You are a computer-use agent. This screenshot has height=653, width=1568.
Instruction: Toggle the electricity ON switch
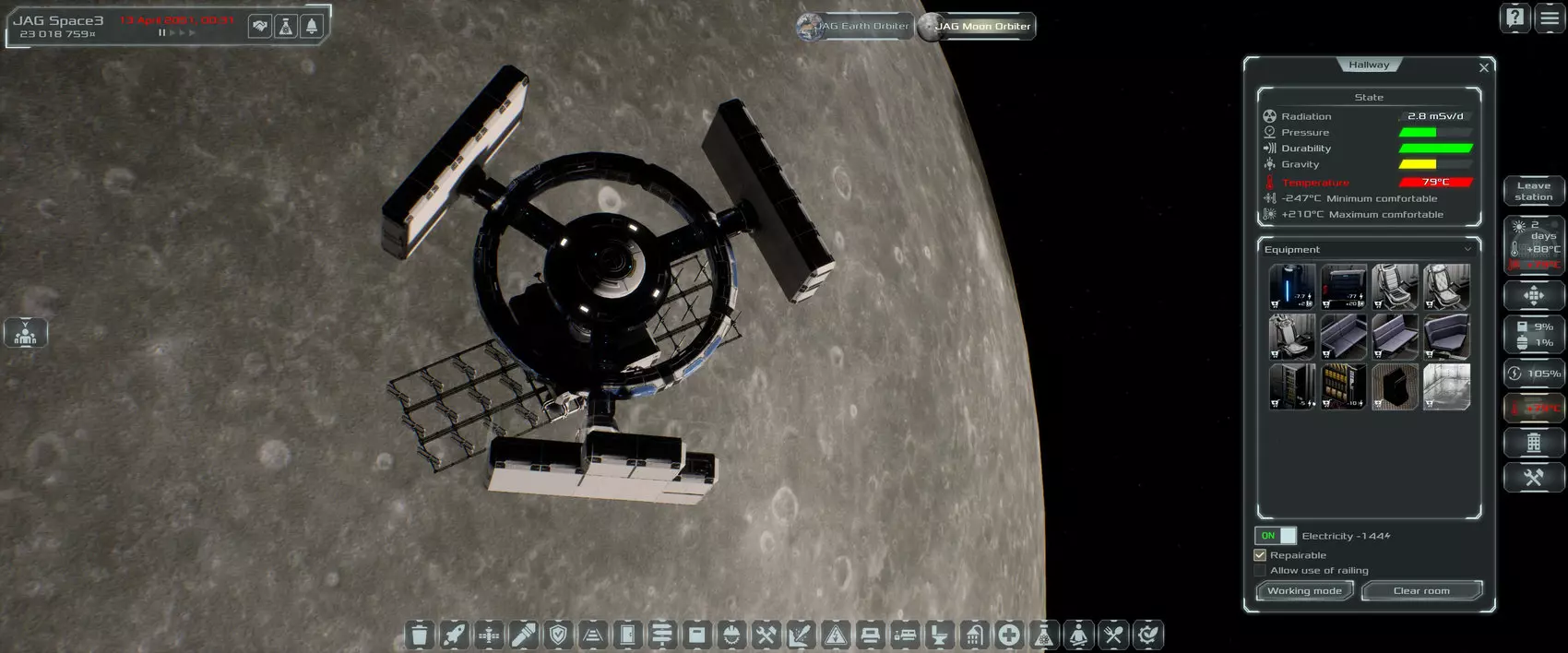pos(1276,536)
